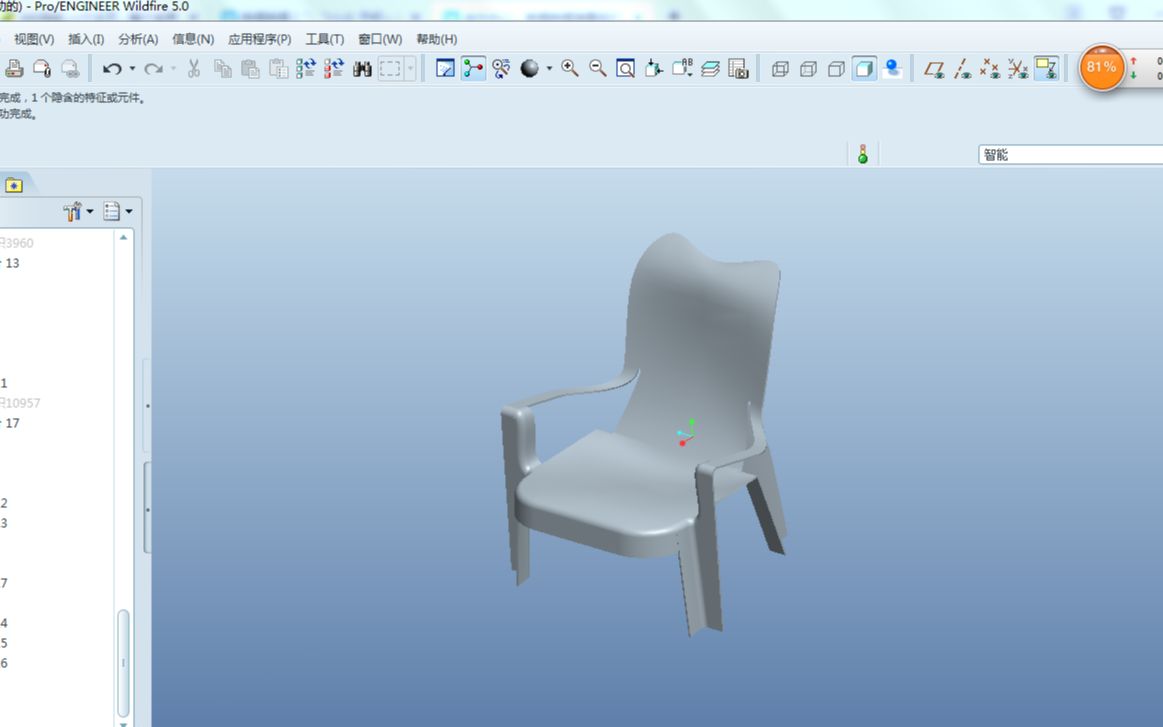The image size is (1163, 727).
Task: Click the green regeneration traffic light icon
Action: pos(862,154)
